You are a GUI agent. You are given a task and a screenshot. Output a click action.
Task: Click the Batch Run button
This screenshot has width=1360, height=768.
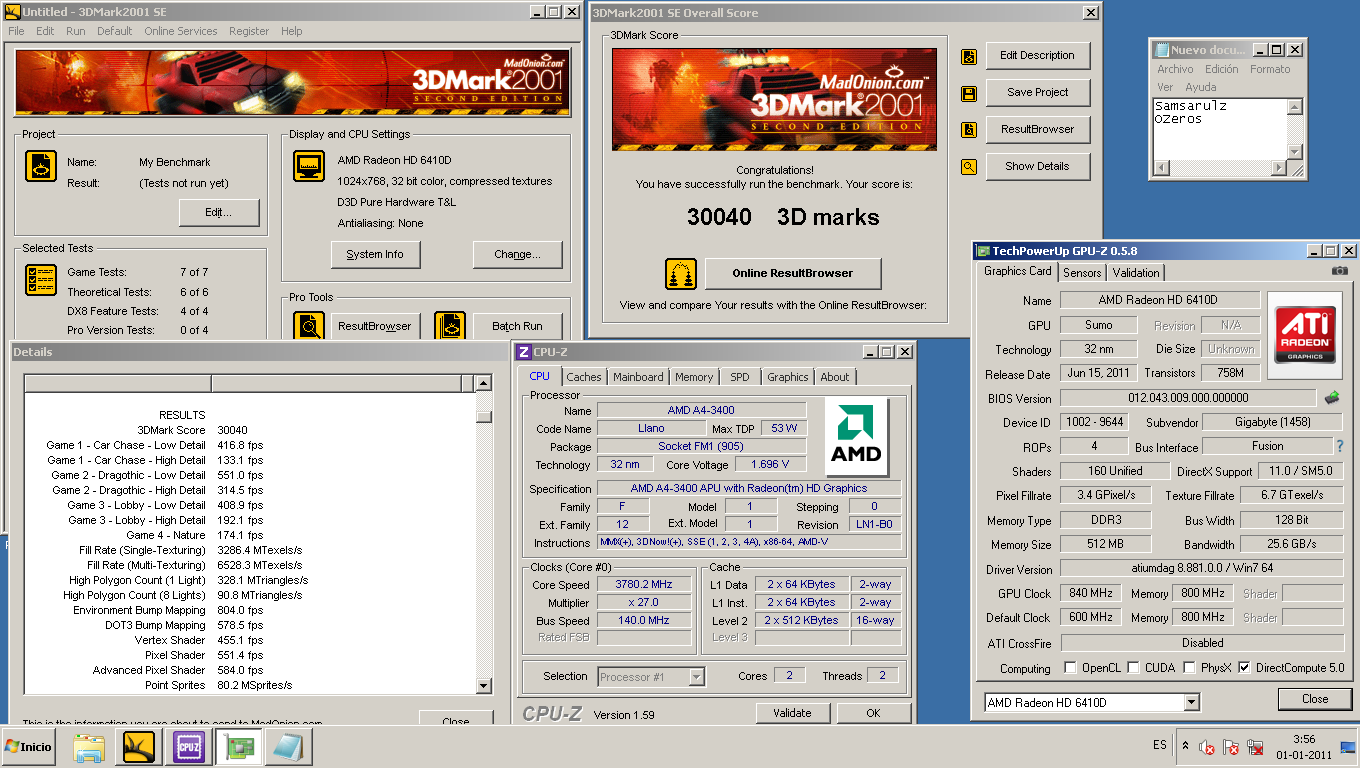(x=517, y=327)
